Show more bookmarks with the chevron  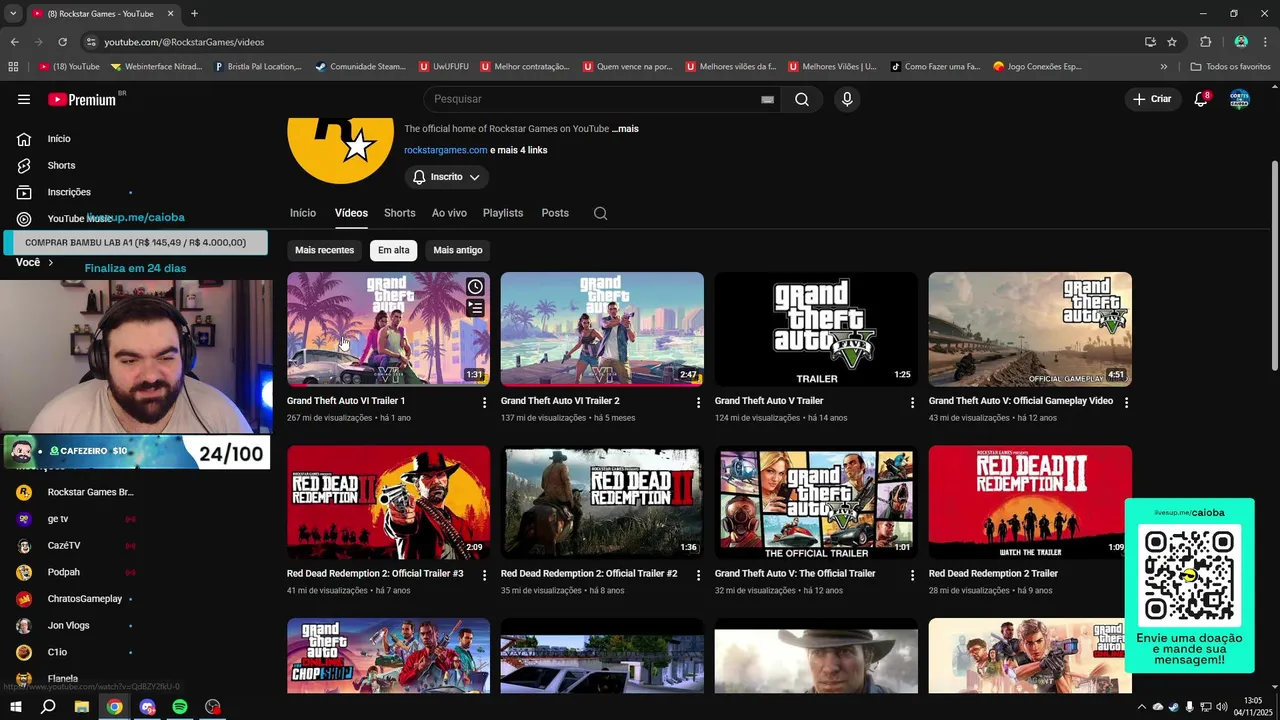pyautogui.click(x=1163, y=67)
